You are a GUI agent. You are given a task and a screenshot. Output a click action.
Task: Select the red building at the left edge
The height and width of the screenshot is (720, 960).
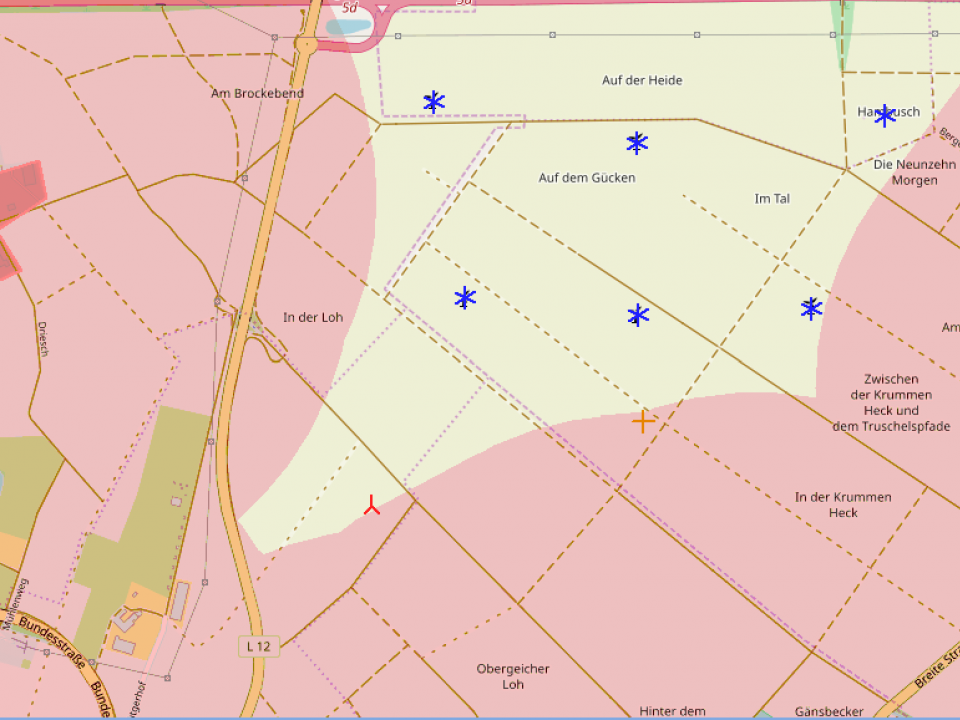click(x=22, y=188)
